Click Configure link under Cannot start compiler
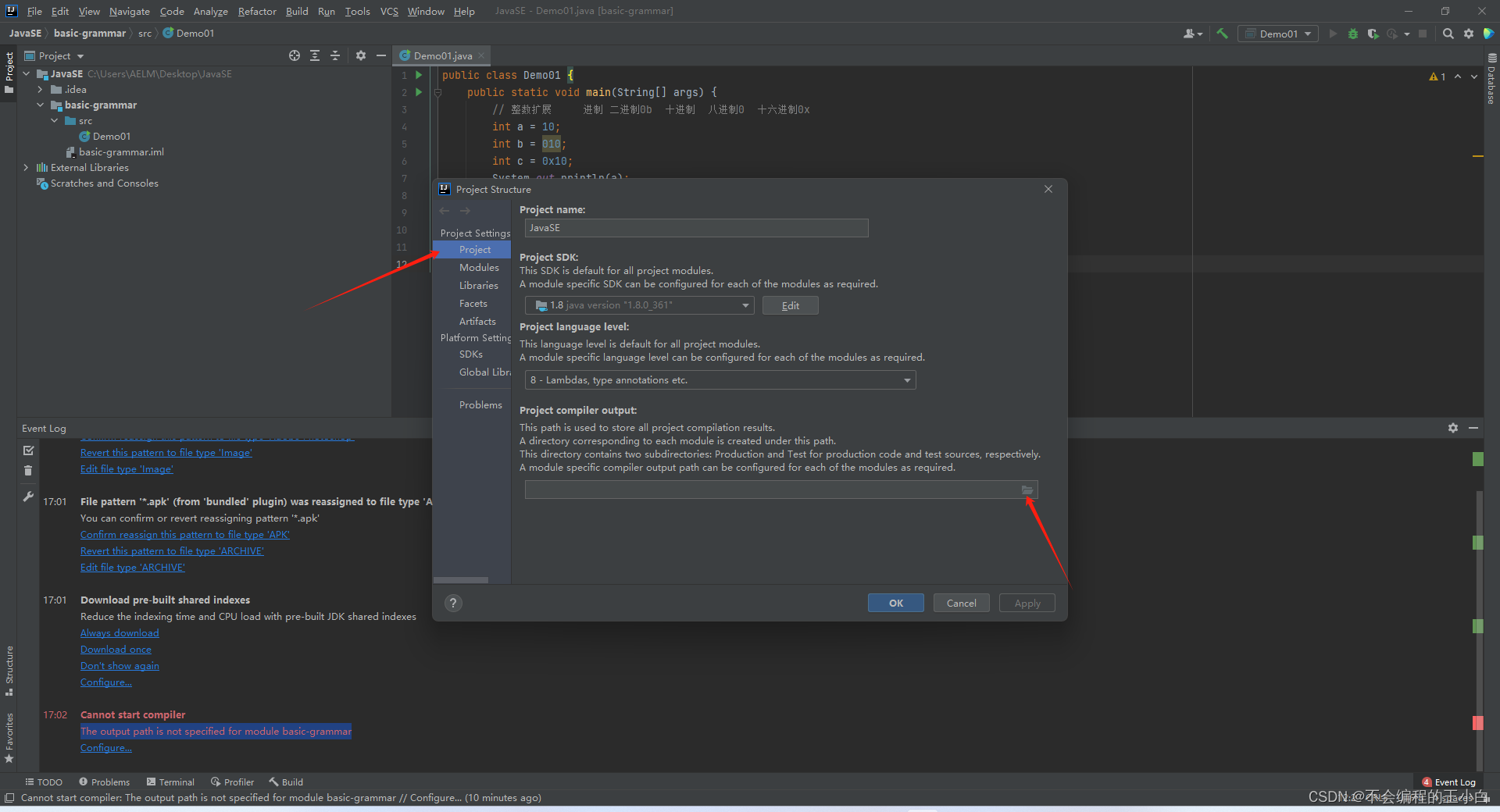Image resolution: width=1500 pixels, height=812 pixels. point(106,748)
